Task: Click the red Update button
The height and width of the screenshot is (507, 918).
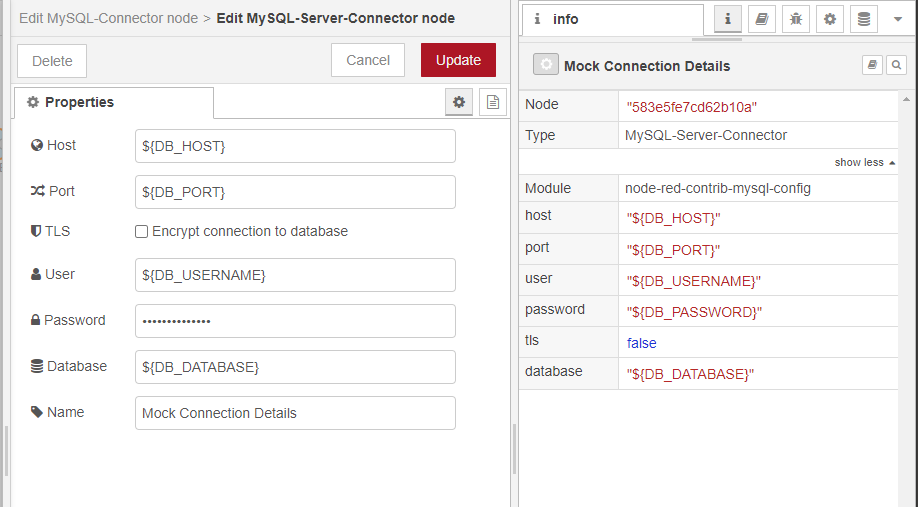Action: 458,60
